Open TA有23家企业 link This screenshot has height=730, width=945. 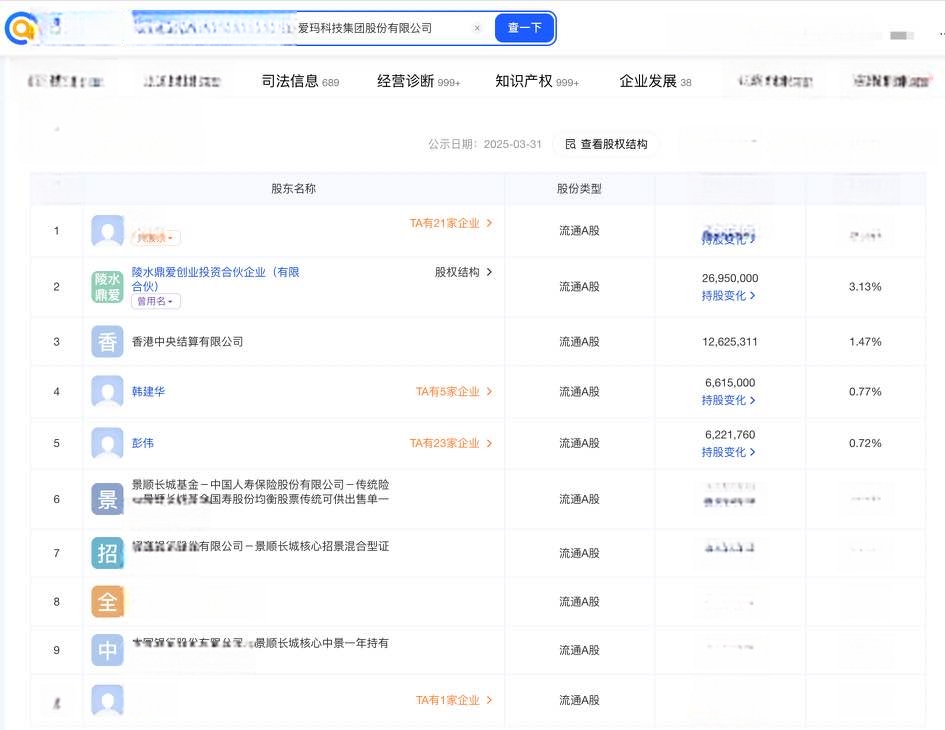click(451, 443)
